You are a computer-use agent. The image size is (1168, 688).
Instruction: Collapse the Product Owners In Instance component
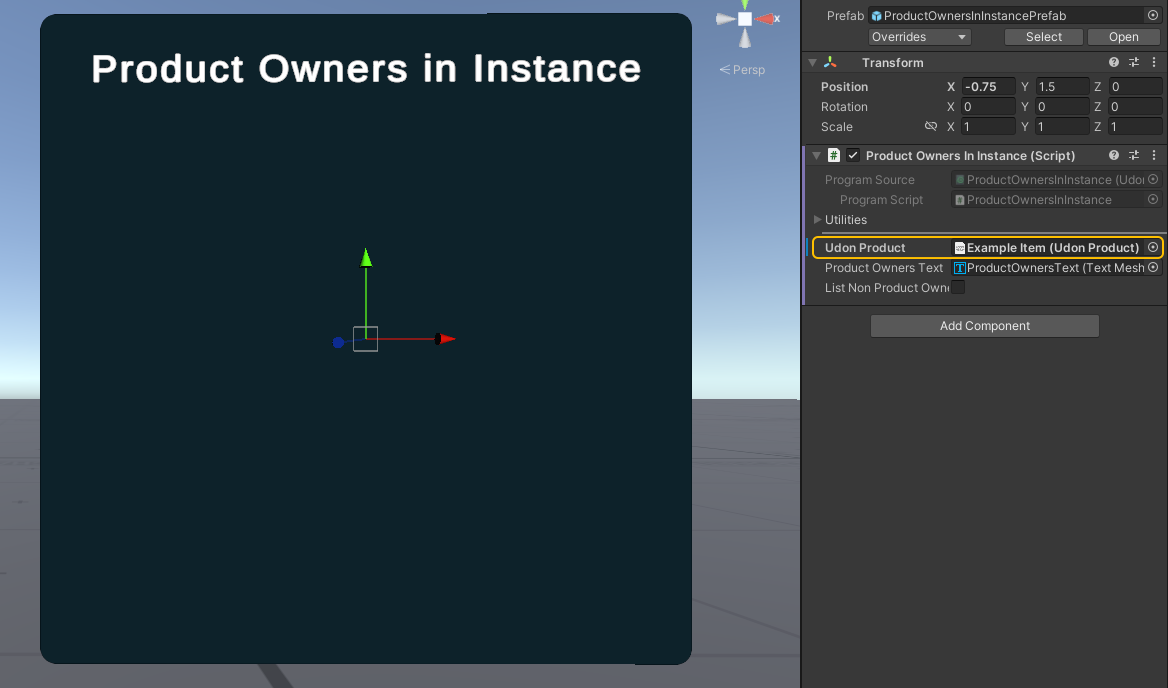click(816, 156)
